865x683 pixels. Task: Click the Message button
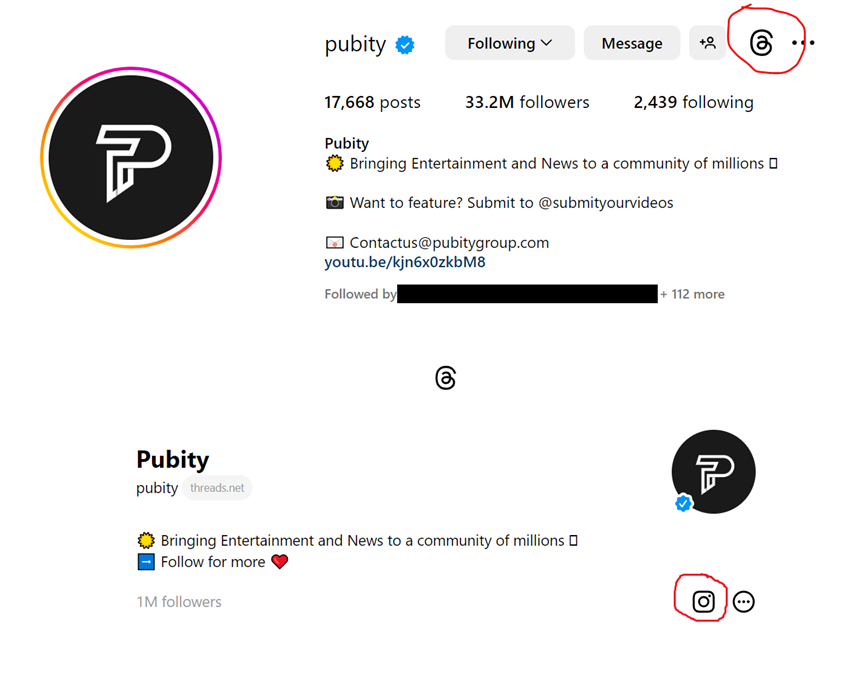click(x=632, y=42)
